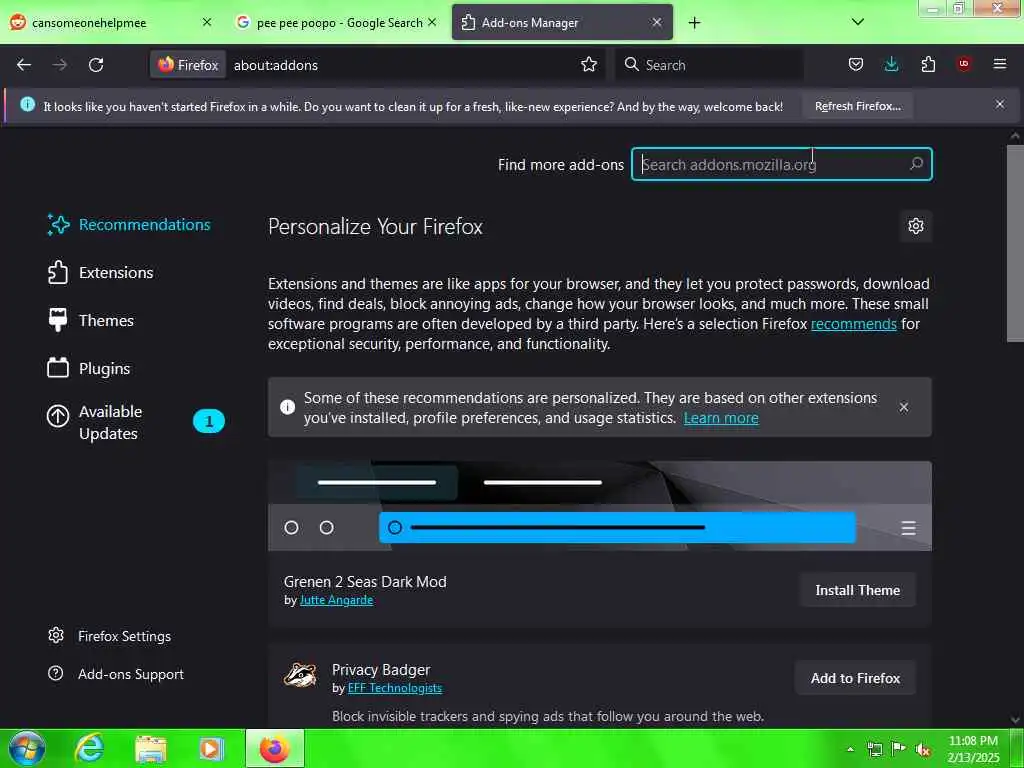Screen dimensions: 1024x768
Task: Open the Action Center flag icon
Action: tap(899, 749)
